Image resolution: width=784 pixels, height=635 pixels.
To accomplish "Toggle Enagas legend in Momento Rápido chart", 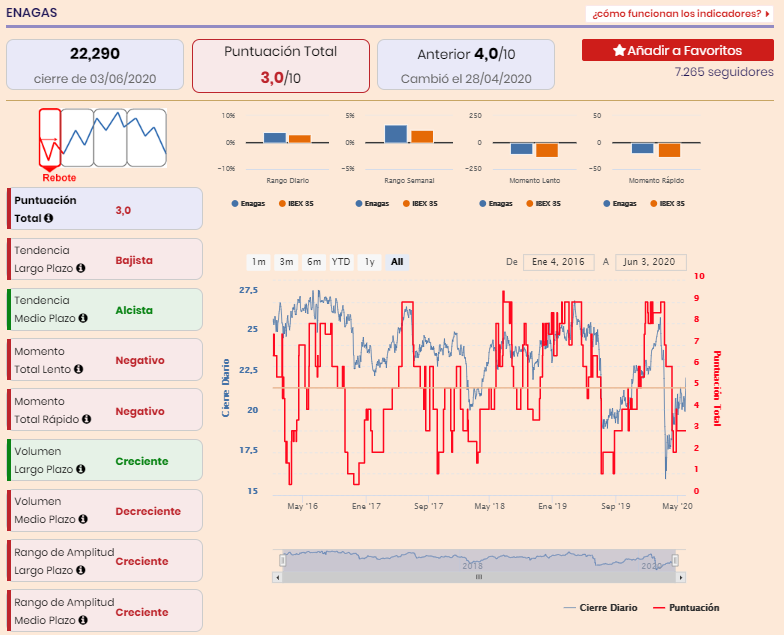I will coord(620,204).
